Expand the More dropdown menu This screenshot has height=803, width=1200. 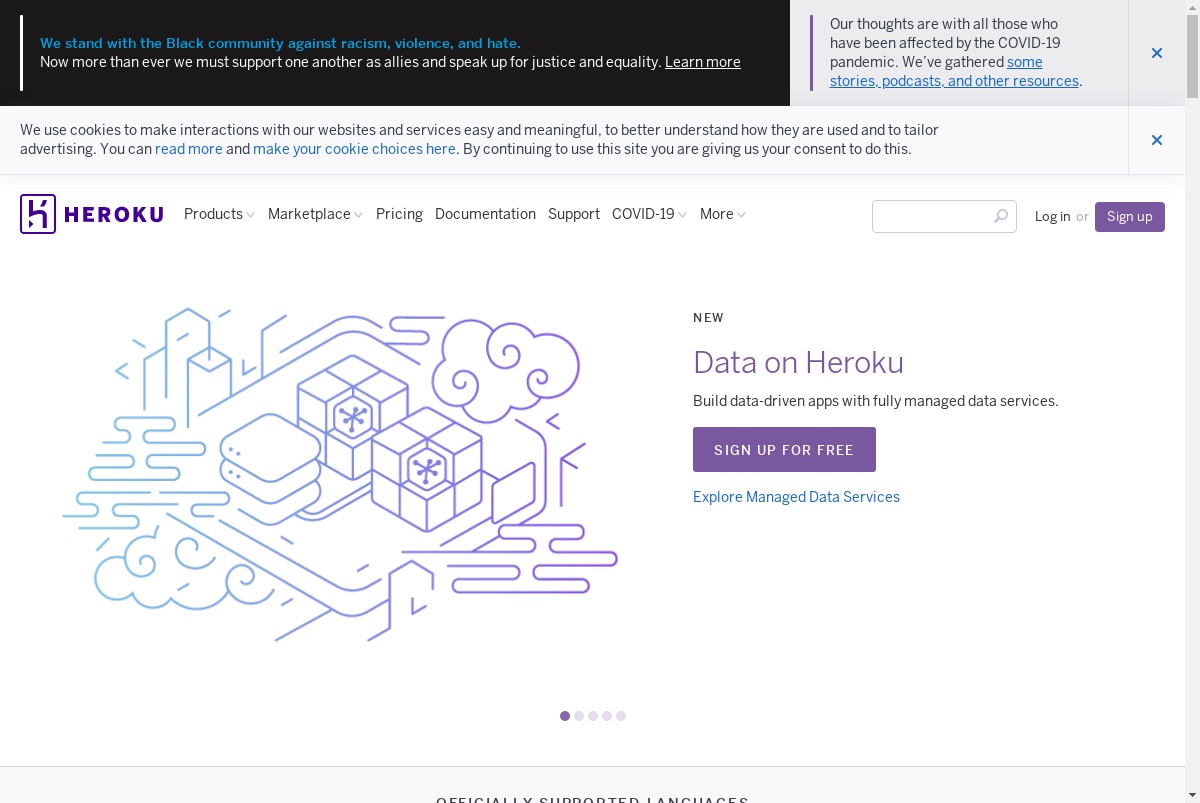(x=723, y=214)
